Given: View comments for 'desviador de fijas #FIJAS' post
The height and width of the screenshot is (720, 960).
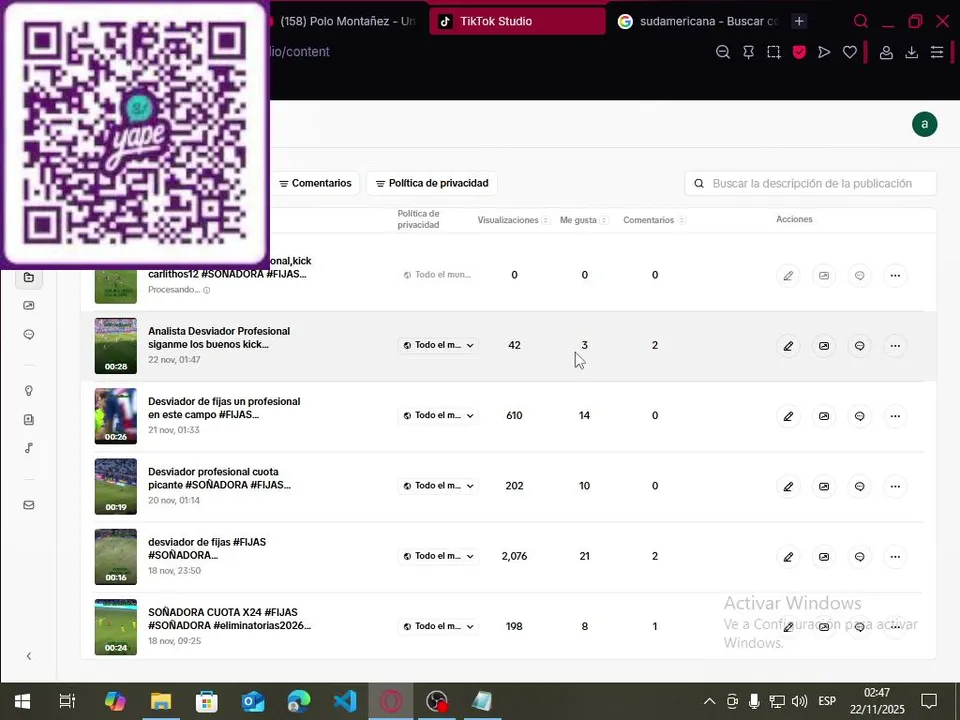Looking at the screenshot, I should click(860, 557).
